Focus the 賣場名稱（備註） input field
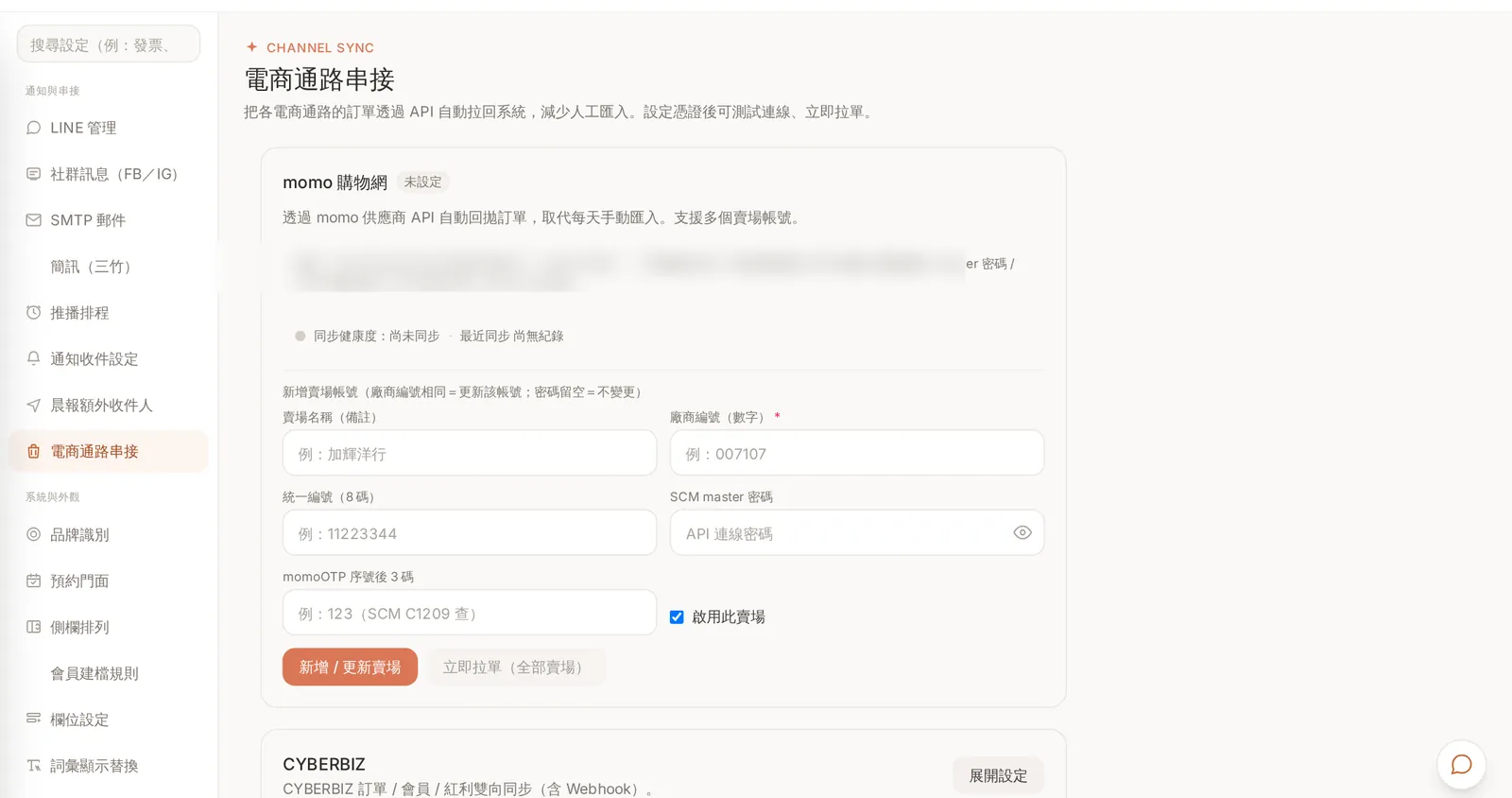Viewport: 1512px width, 798px height. pyautogui.click(x=470, y=454)
